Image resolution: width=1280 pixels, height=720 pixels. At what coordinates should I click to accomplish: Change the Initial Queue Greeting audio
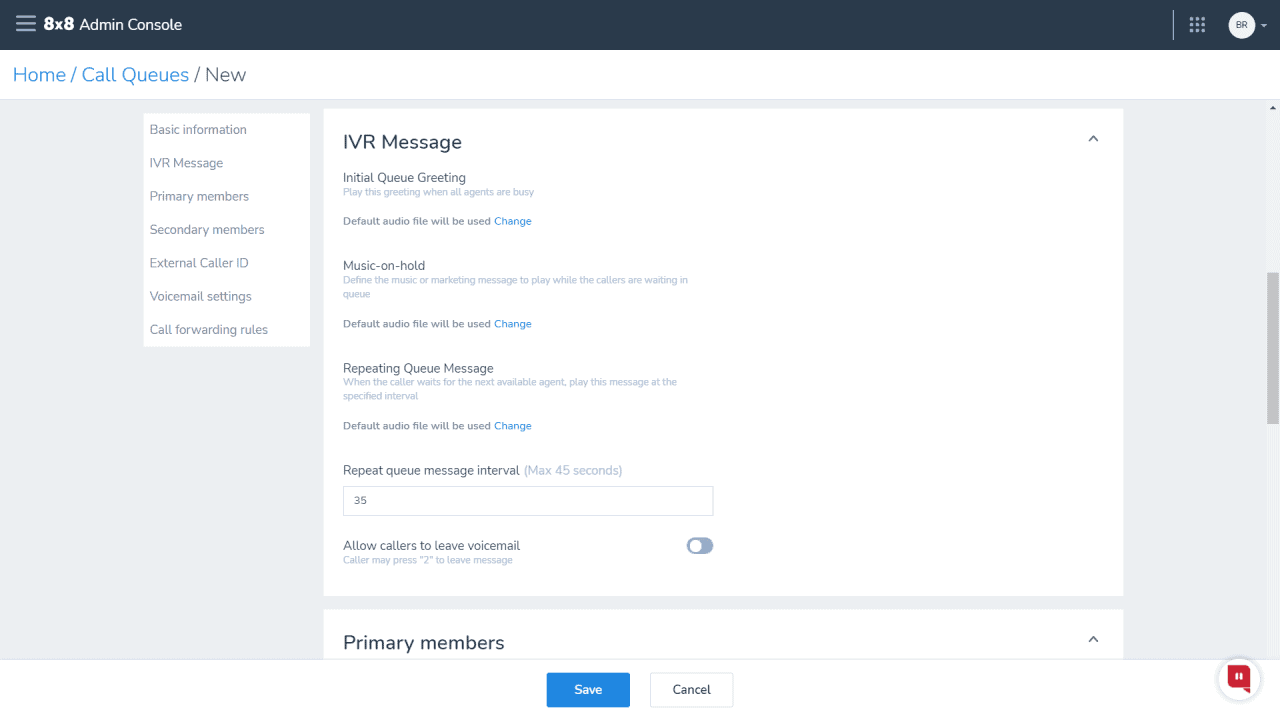coord(512,221)
